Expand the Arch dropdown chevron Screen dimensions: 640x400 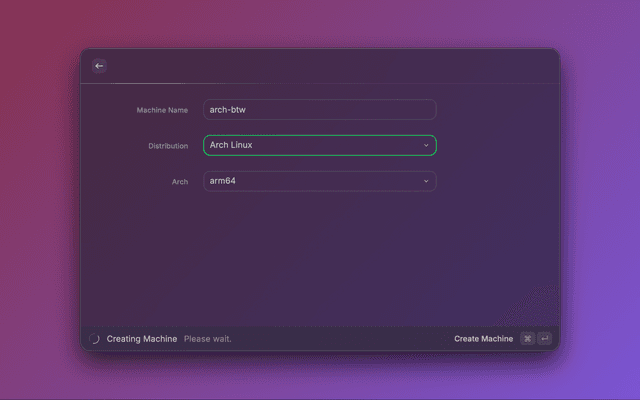tap(426, 181)
